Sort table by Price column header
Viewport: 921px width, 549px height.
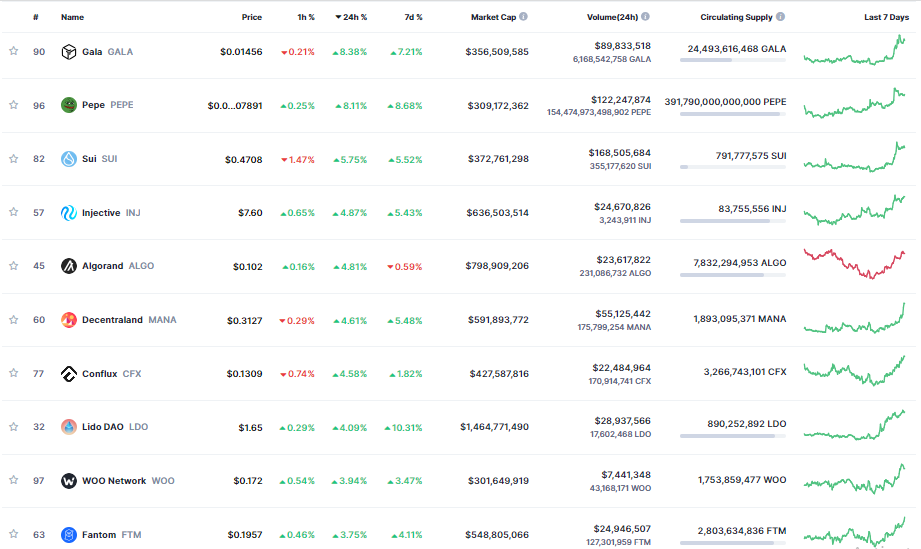251,17
